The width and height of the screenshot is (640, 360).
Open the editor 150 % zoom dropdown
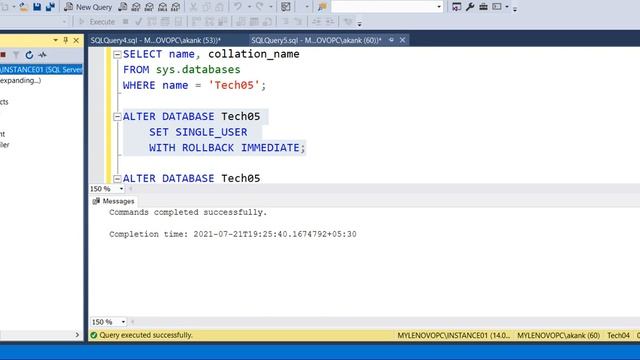tap(121, 189)
